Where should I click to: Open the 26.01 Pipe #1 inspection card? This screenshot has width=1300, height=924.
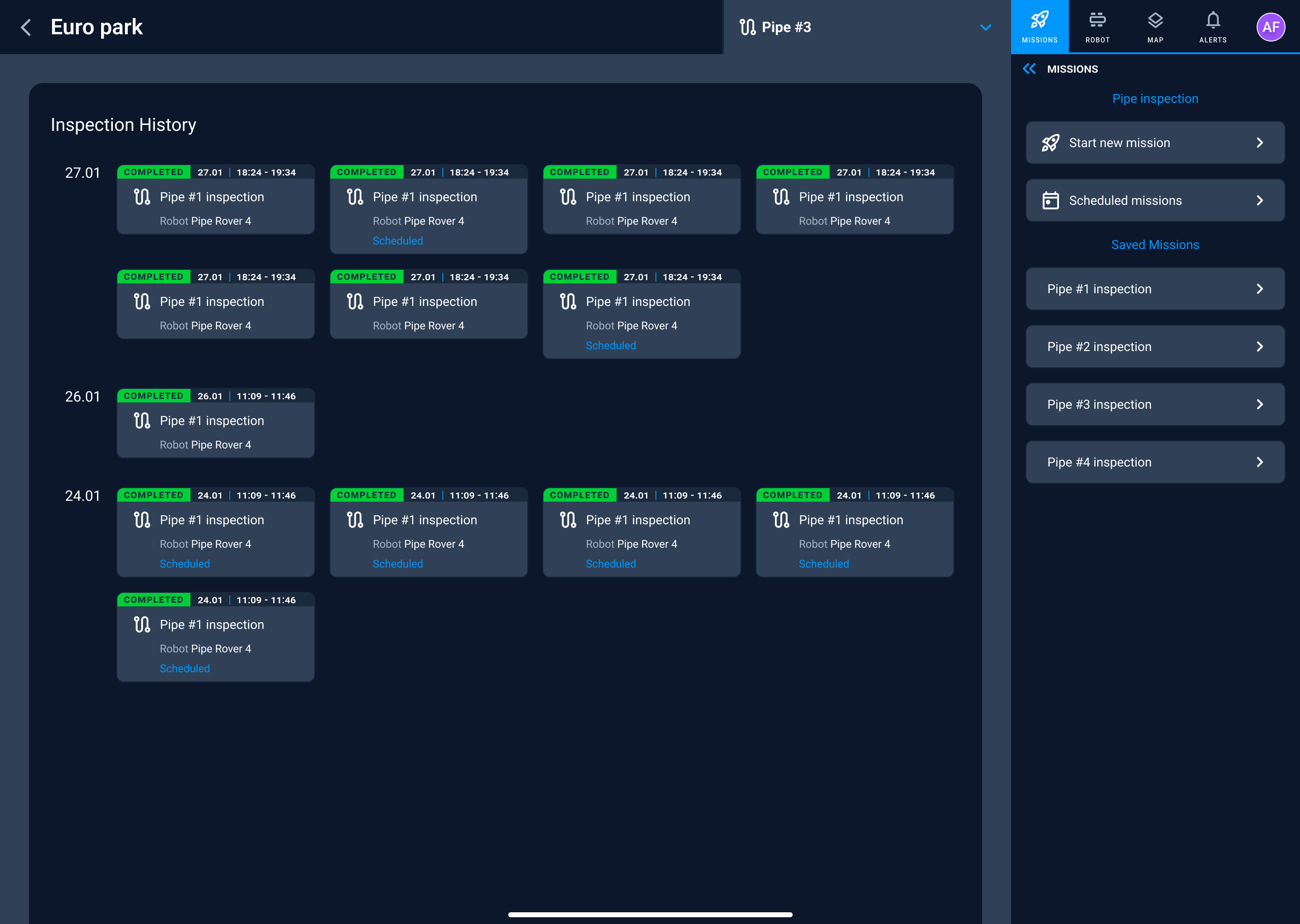(215, 424)
